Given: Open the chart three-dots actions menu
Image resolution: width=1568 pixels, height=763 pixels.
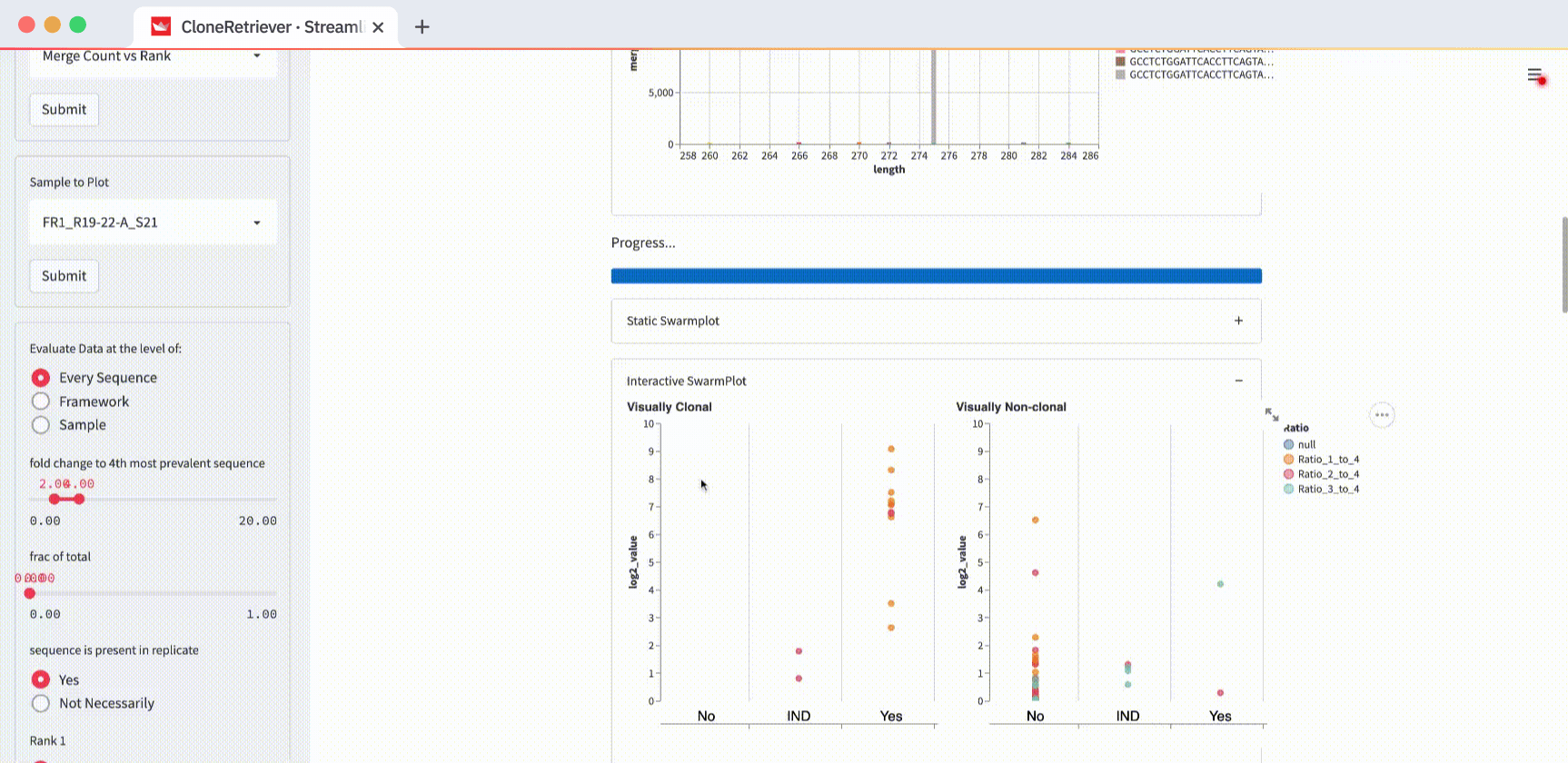Looking at the screenshot, I should tap(1382, 415).
